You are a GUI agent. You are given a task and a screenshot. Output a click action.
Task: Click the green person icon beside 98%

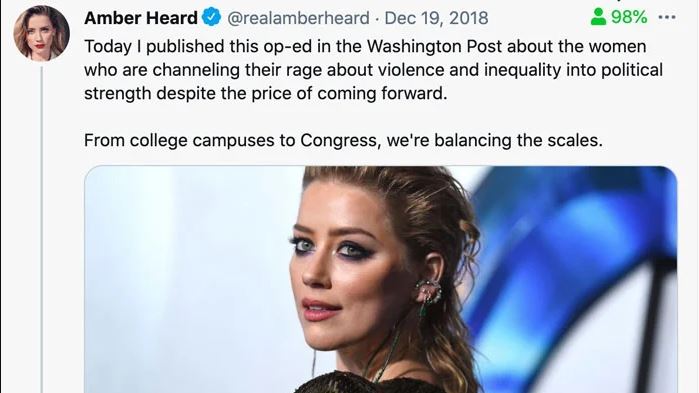coord(598,17)
